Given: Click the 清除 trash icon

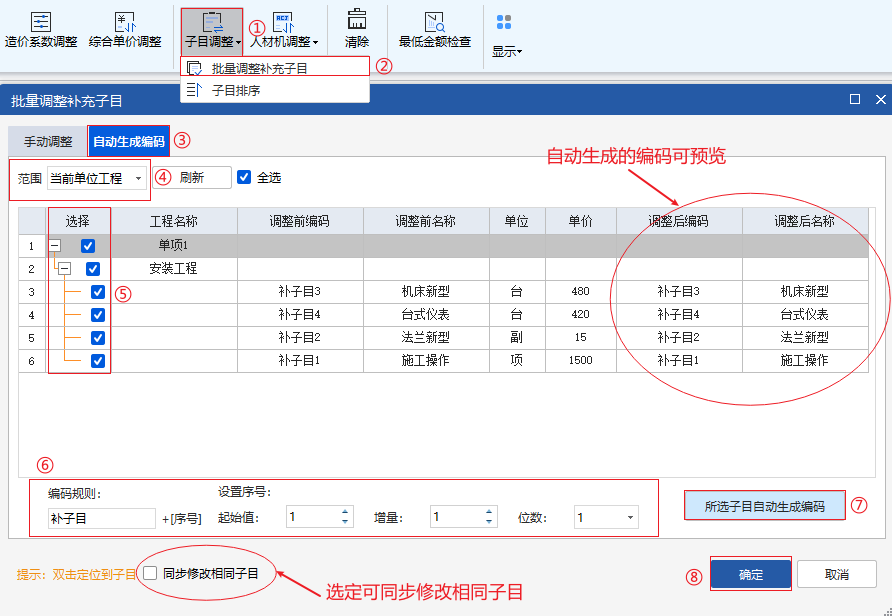Looking at the screenshot, I should tap(357, 20).
